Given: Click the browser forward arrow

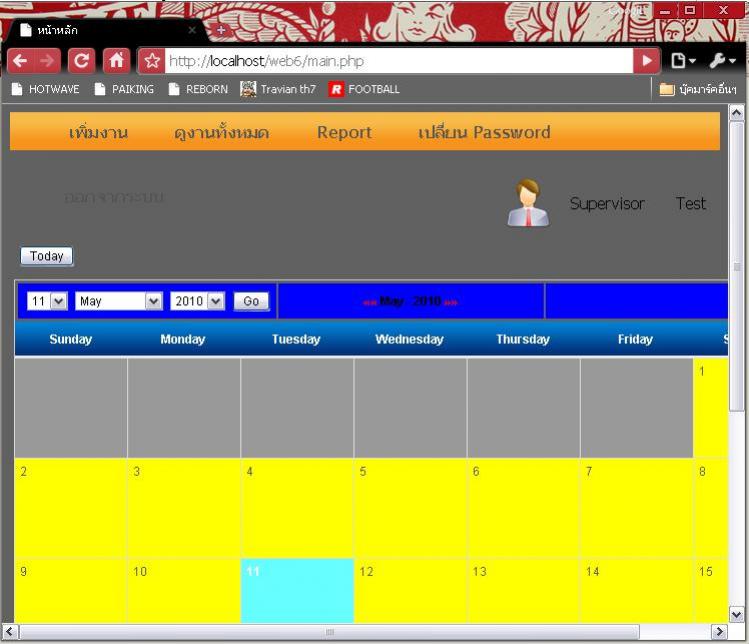Looking at the screenshot, I should coord(46,61).
